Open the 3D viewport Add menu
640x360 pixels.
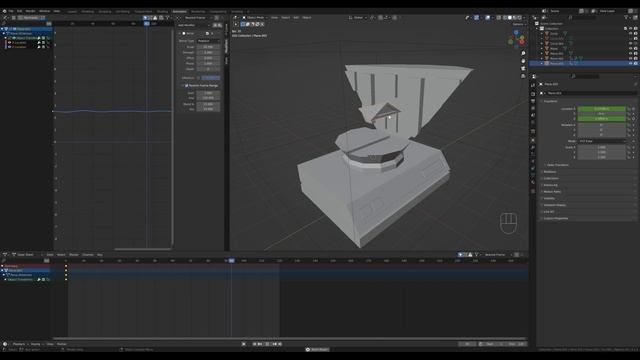[x=296, y=18]
